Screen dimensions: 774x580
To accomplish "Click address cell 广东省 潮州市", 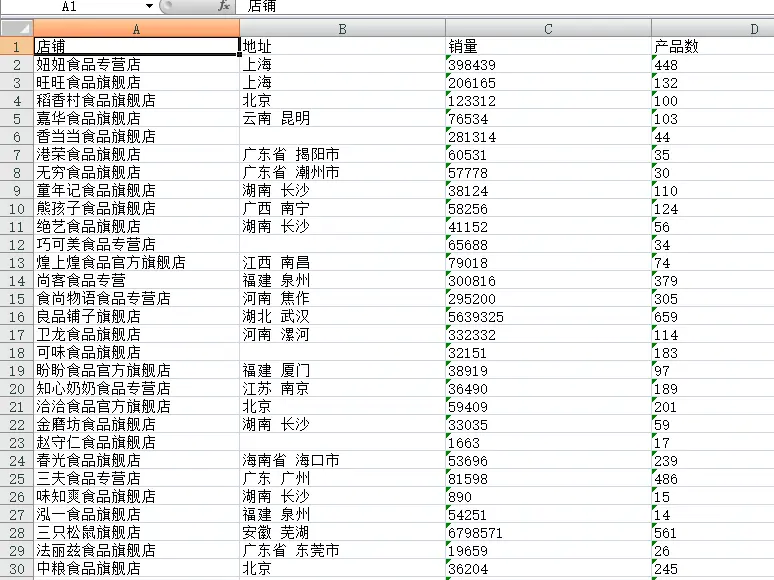I will (x=343, y=172).
